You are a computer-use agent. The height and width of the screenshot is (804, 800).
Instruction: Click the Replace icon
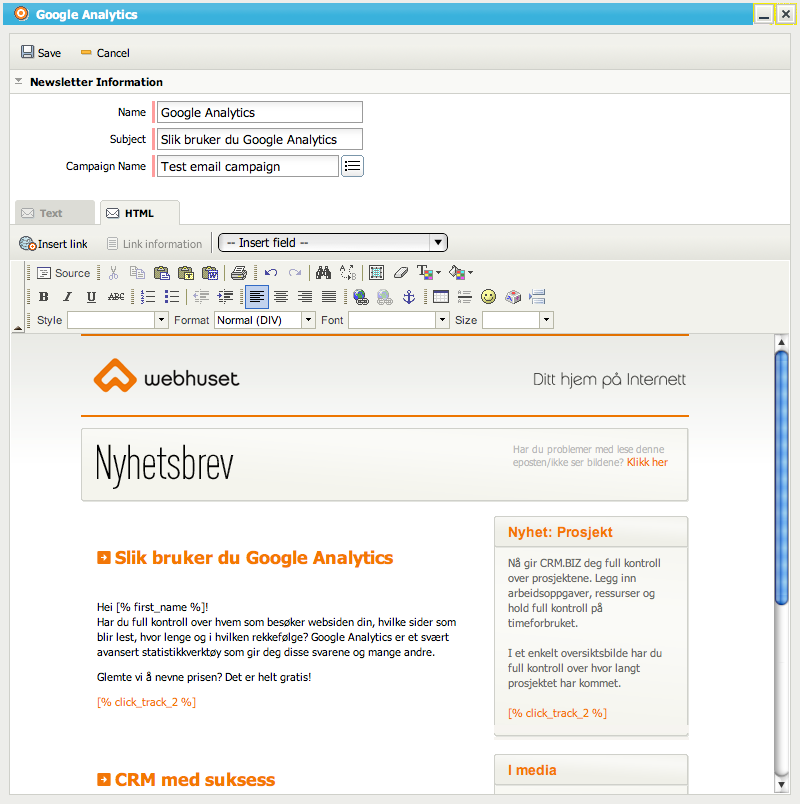pyautogui.click(x=348, y=273)
